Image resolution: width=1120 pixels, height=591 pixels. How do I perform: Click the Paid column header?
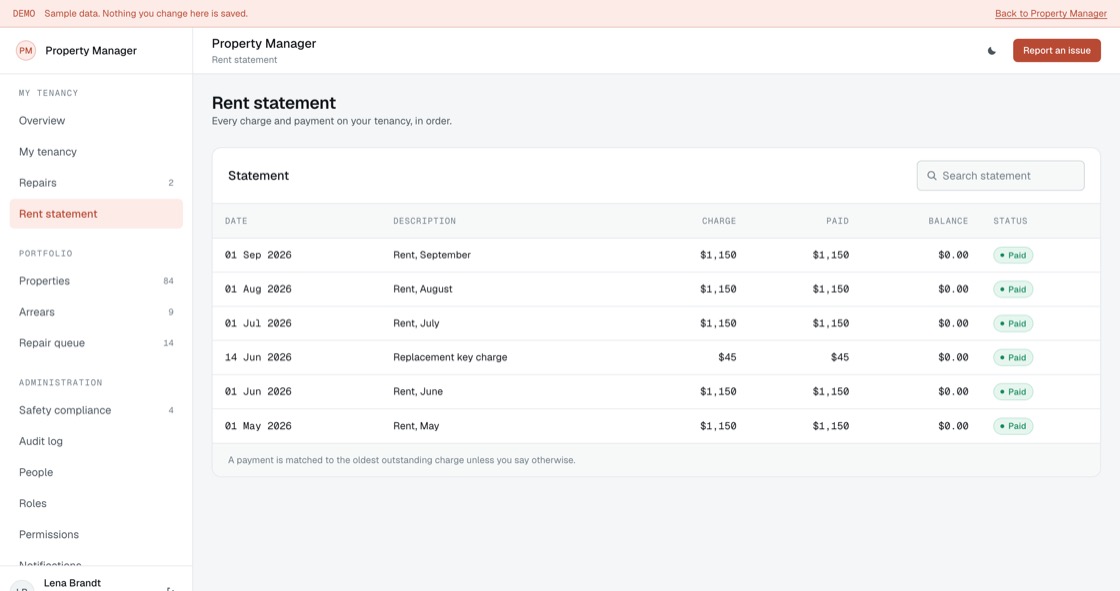tap(837, 221)
